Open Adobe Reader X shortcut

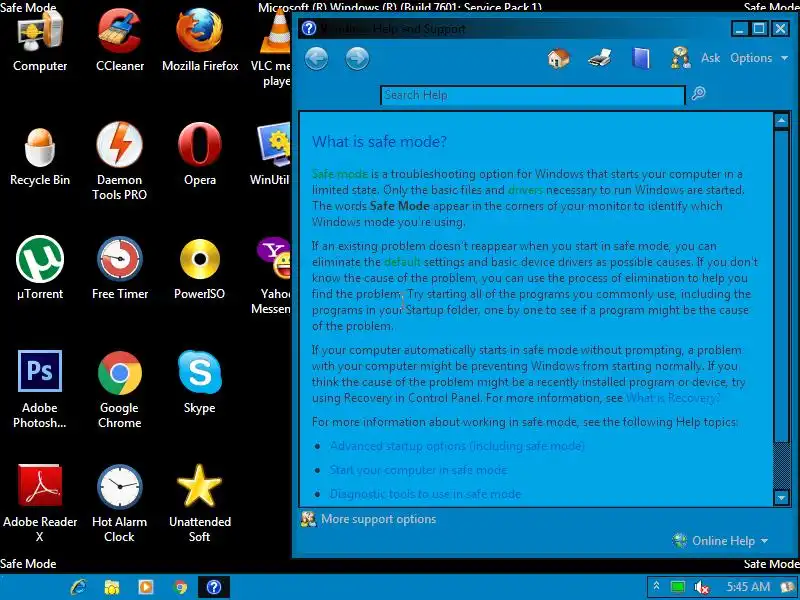coord(40,504)
